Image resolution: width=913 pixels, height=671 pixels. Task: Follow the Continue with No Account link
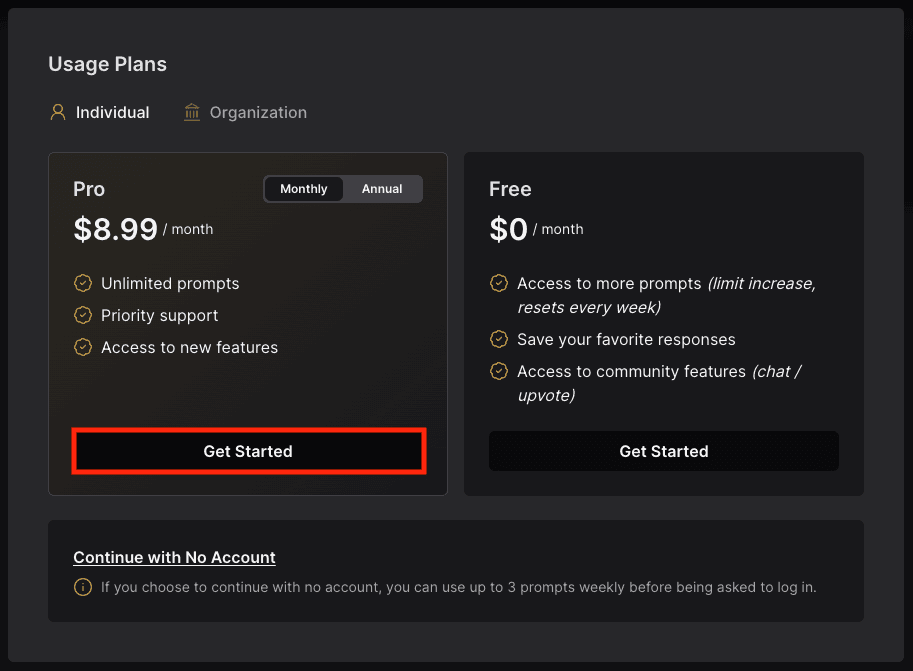click(x=174, y=557)
